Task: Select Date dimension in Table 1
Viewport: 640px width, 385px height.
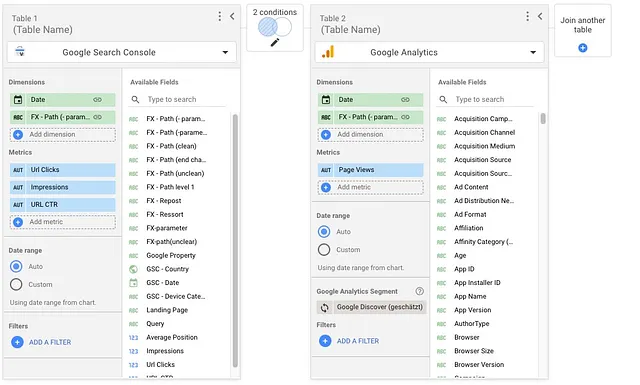Action: [62, 100]
